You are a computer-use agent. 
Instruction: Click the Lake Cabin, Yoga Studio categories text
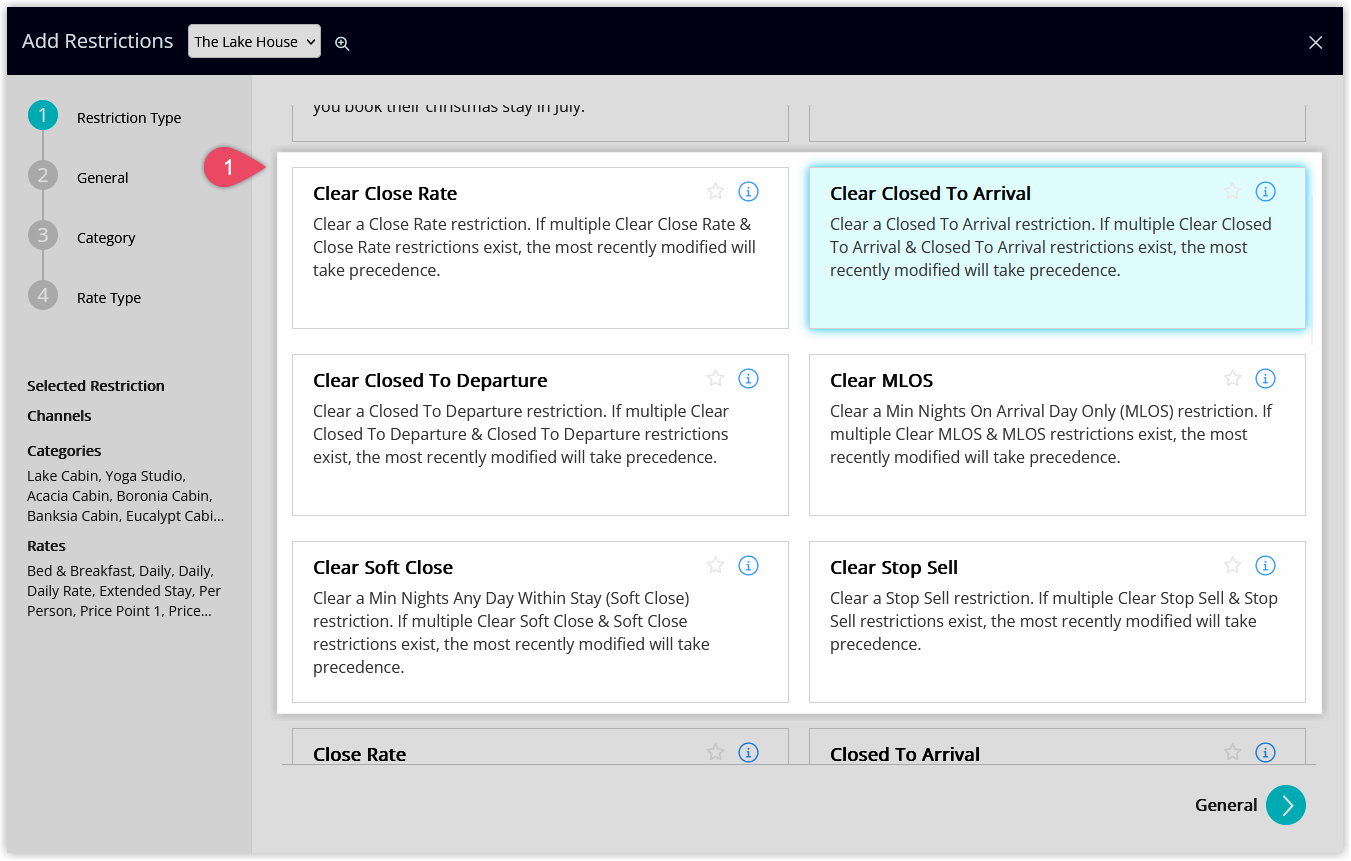[125, 496]
